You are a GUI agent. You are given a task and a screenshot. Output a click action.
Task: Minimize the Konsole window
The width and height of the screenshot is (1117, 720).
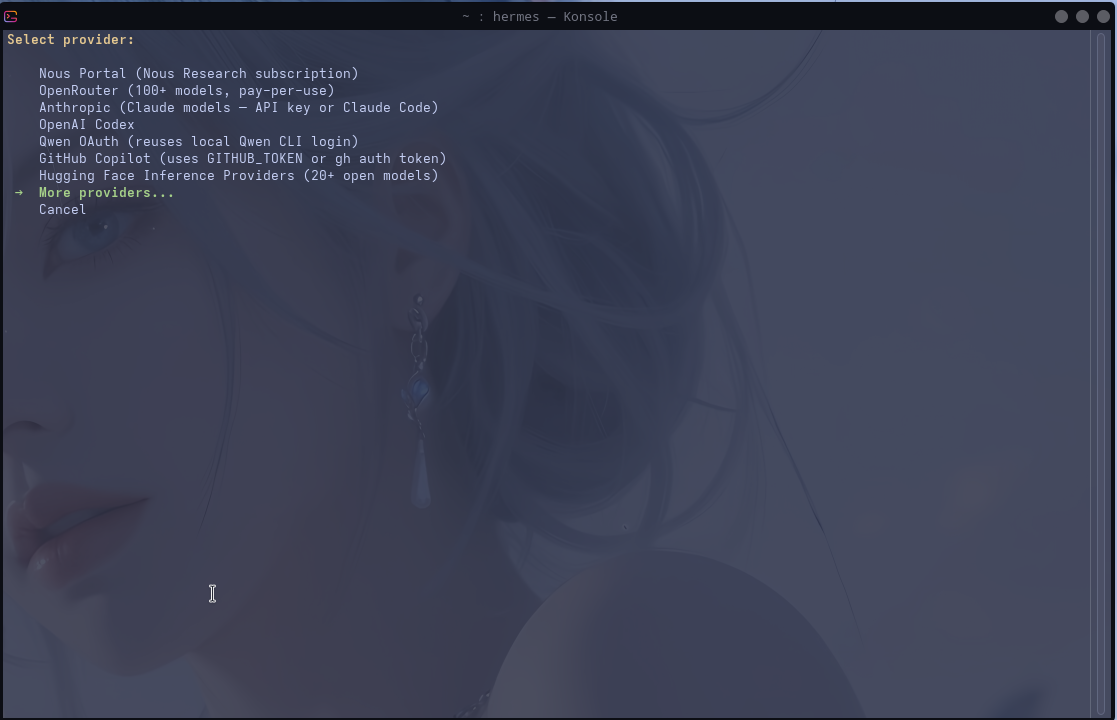click(x=1061, y=16)
